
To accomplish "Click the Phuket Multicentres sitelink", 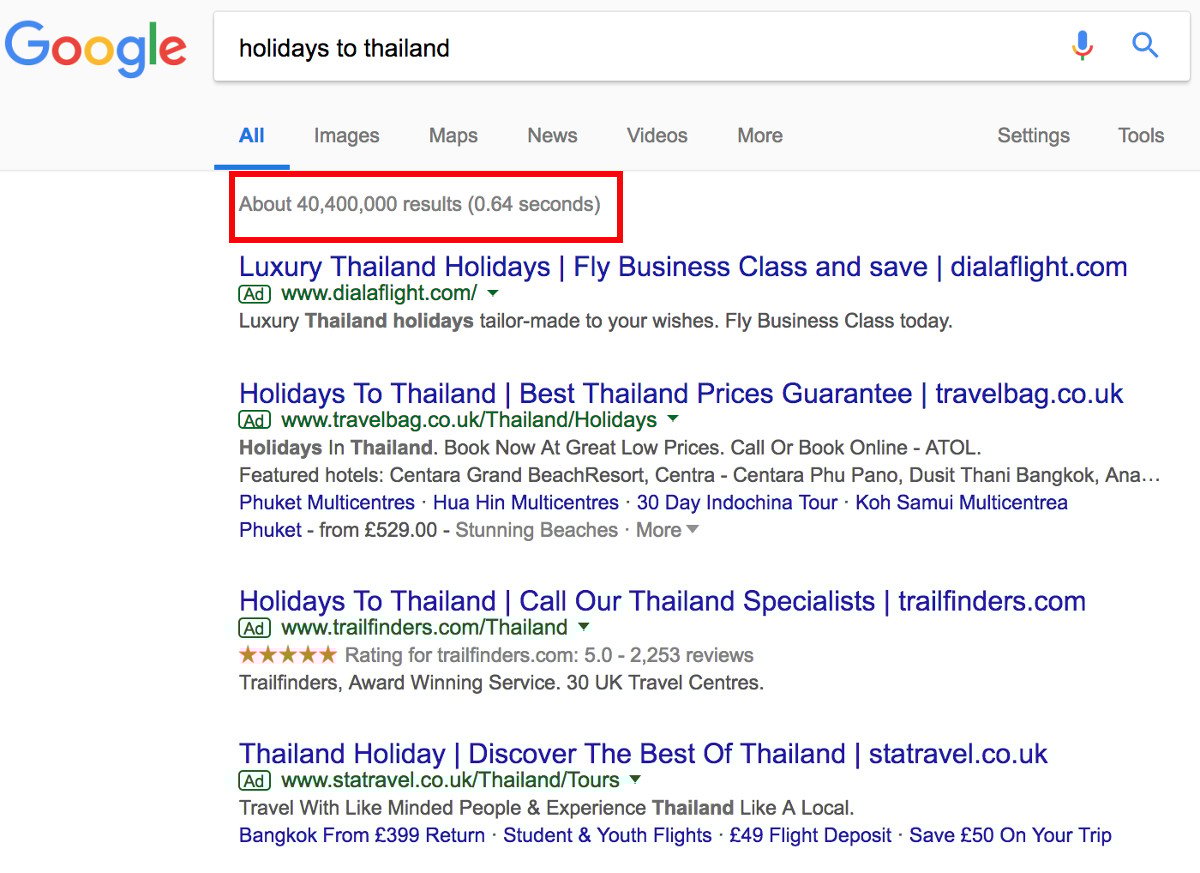I will [x=327, y=502].
